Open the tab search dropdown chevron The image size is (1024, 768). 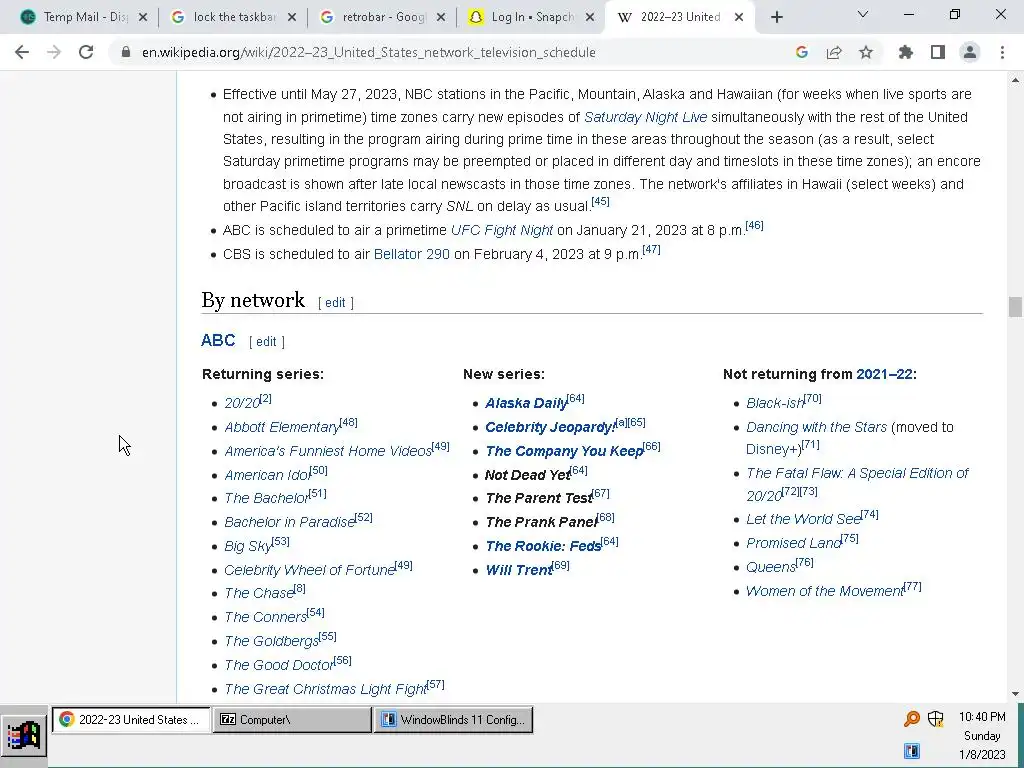863,14
